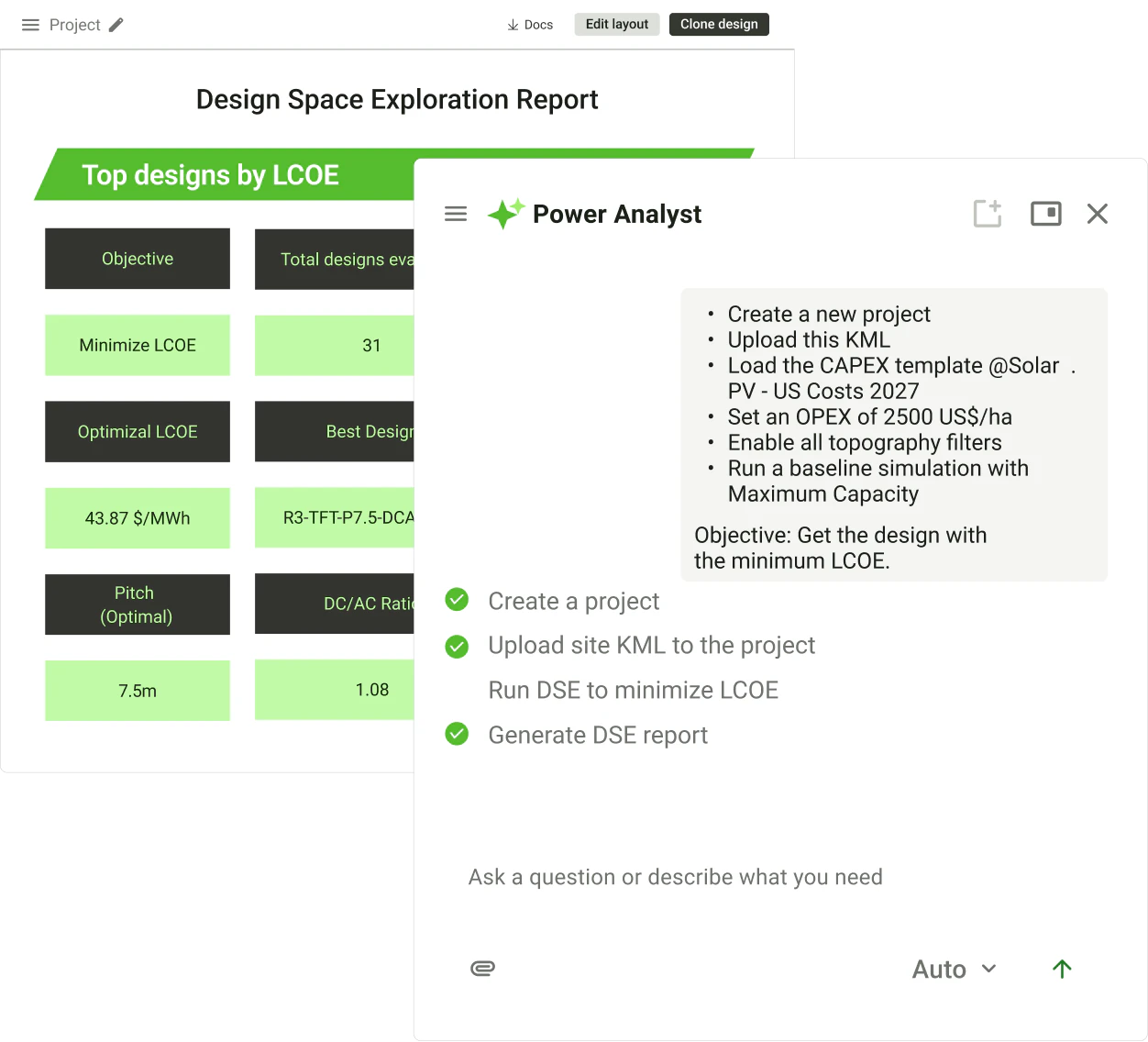This screenshot has width=1148, height=1042.
Task: Click the Top designs by LCOE banner
Action: (225, 174)
